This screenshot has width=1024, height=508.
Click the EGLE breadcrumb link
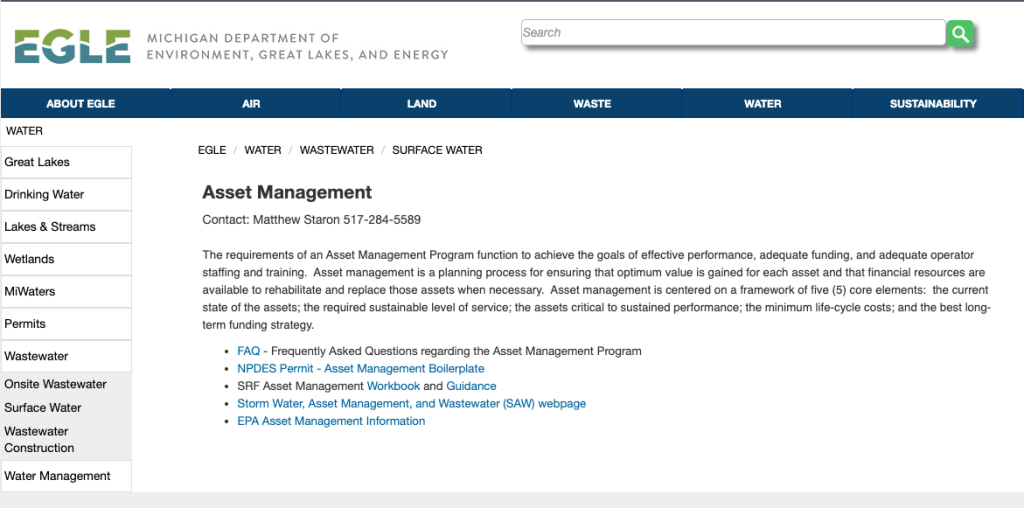[212, 150]
